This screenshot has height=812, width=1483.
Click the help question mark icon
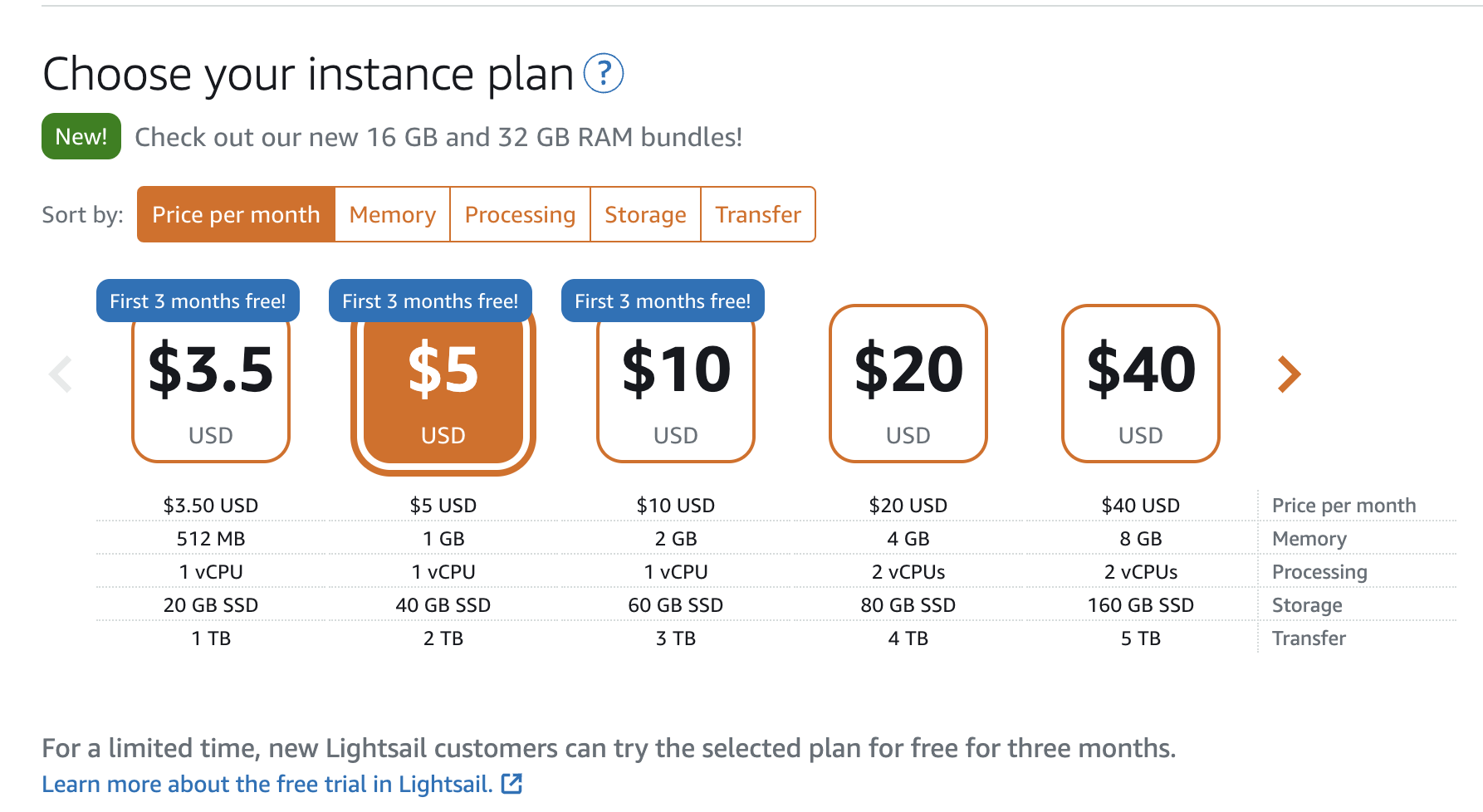(604, 74)
